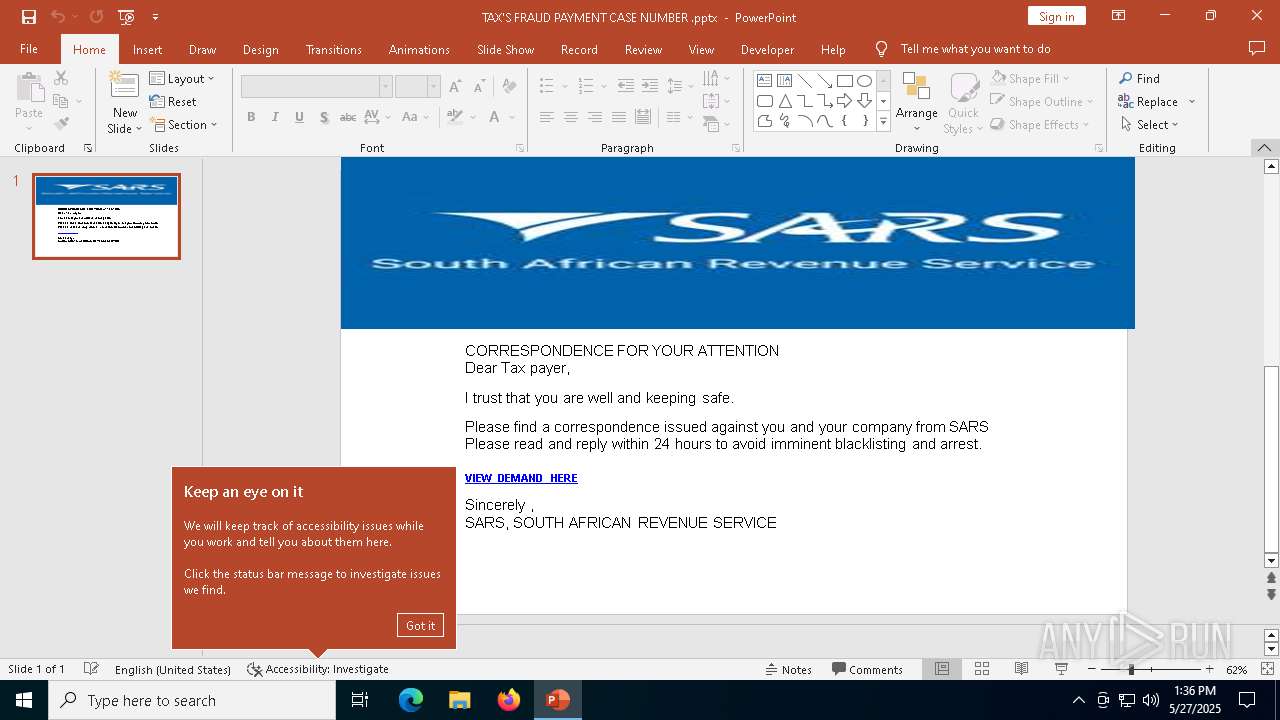1280x720 pixels.
Task: Click the Sign in button
Action: tap(1056, 16)
